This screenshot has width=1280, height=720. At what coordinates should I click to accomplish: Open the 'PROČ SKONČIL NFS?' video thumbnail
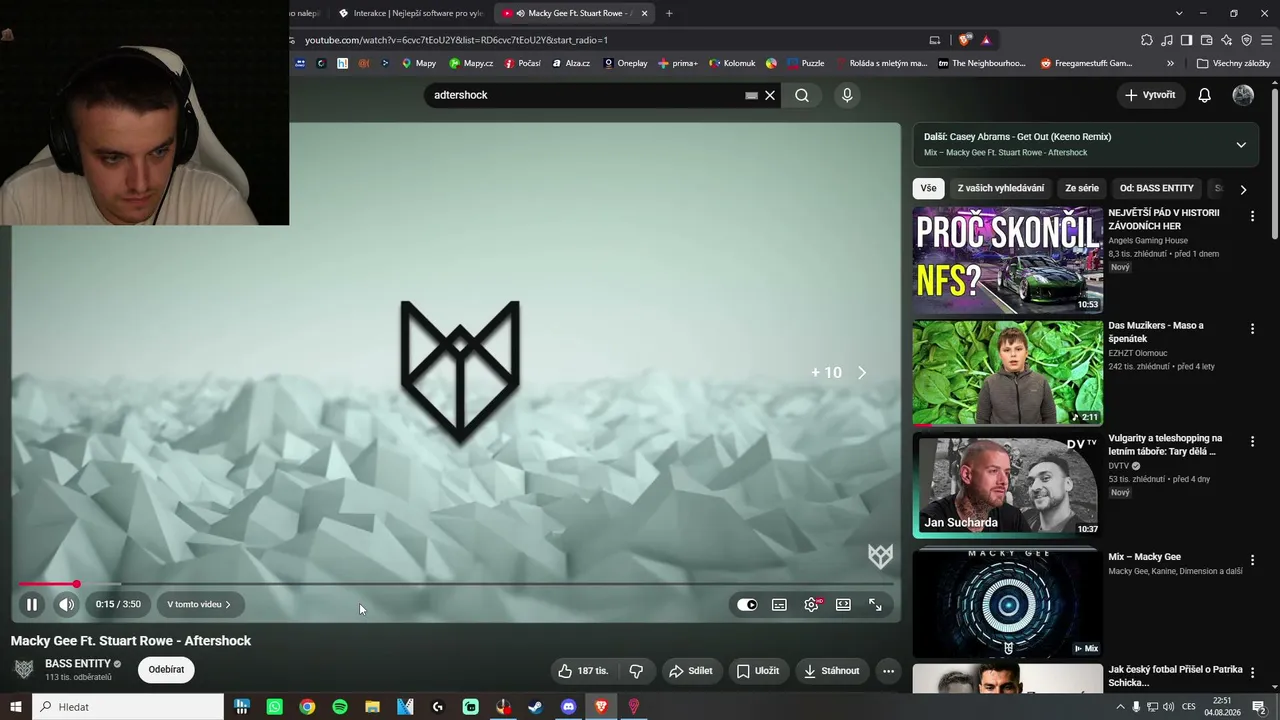1007,260
